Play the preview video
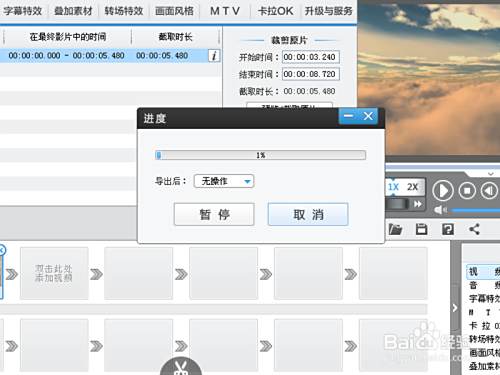This screenshot has width=500, height=375. [x=443, y=191]
